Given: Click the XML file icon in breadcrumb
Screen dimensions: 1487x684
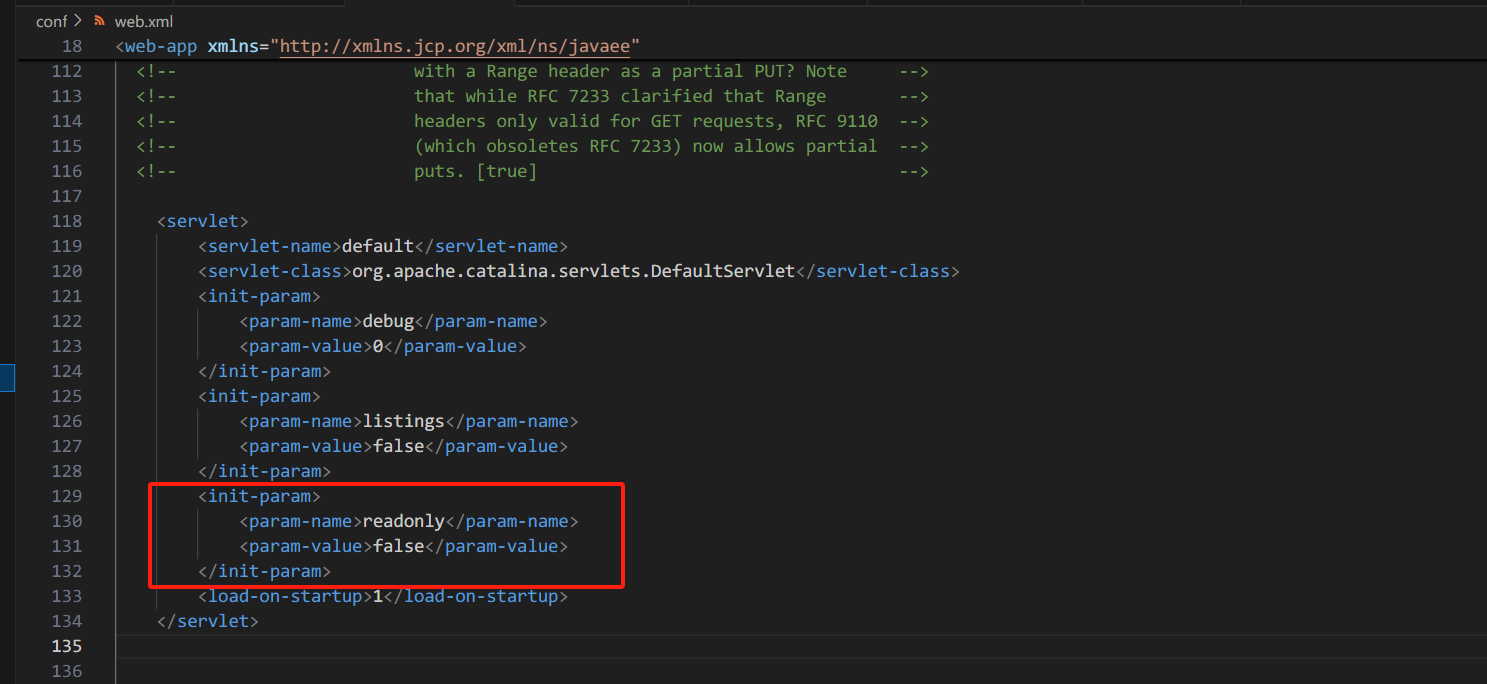Looking at the screenshot, I should pyautogui.click(x=99, y=21).
